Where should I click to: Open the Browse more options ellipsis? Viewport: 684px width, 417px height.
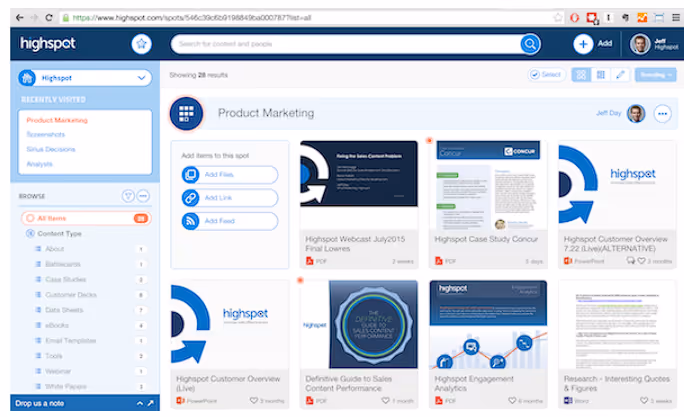143,196
